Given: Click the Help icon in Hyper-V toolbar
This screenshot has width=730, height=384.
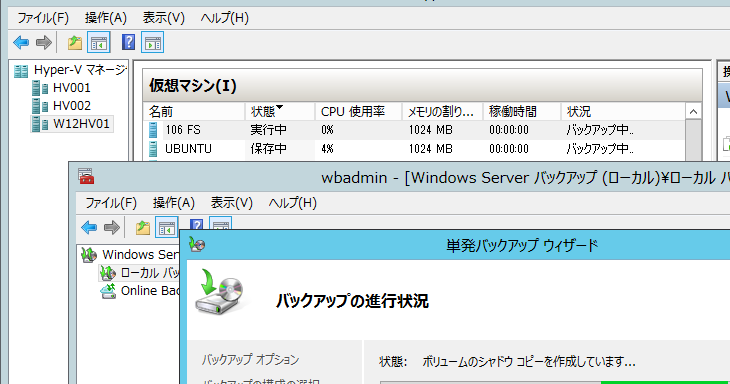Looking at the screenshot, I should 128,42.
